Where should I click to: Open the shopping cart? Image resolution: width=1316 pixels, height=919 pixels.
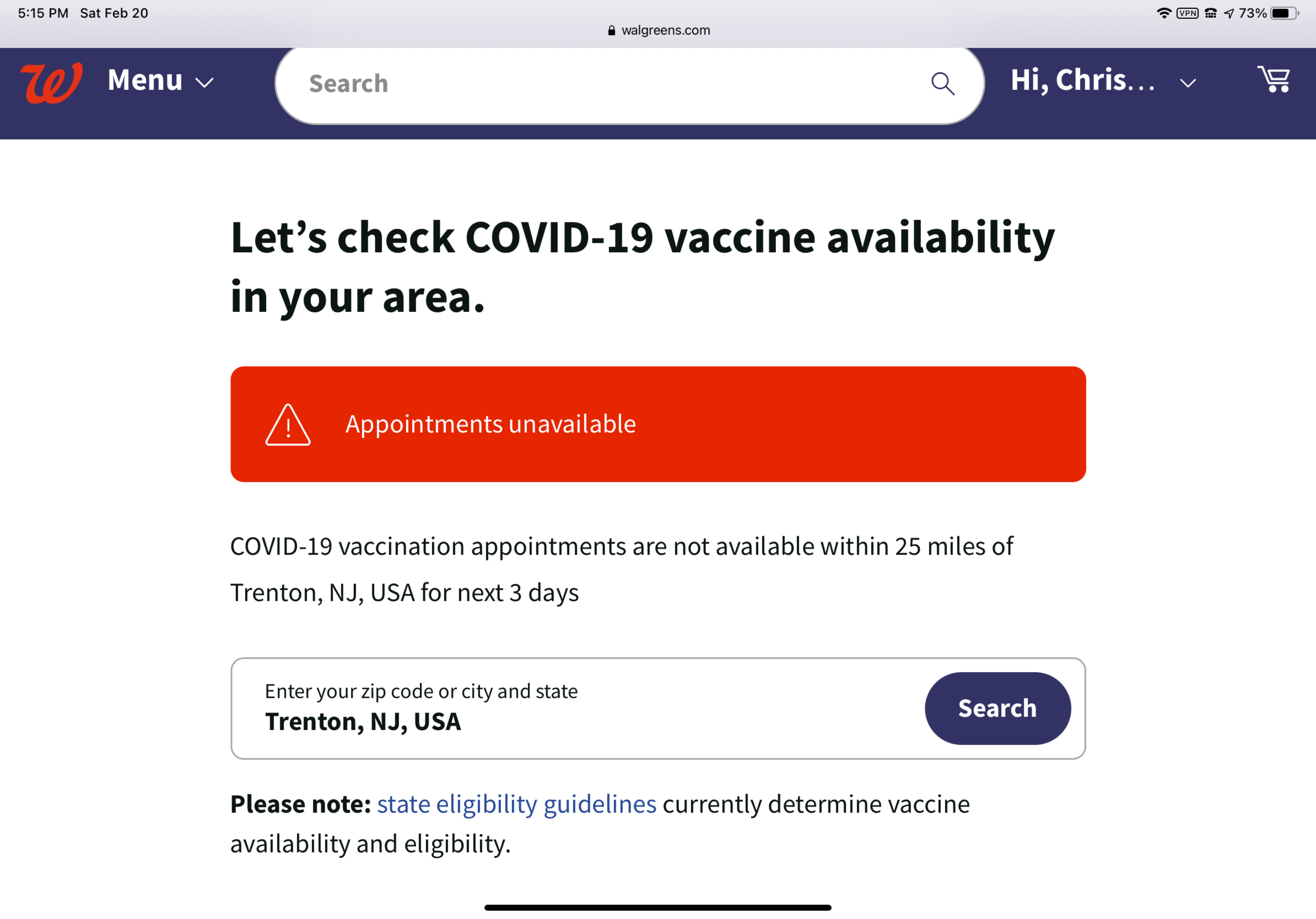pos(1274,79)
